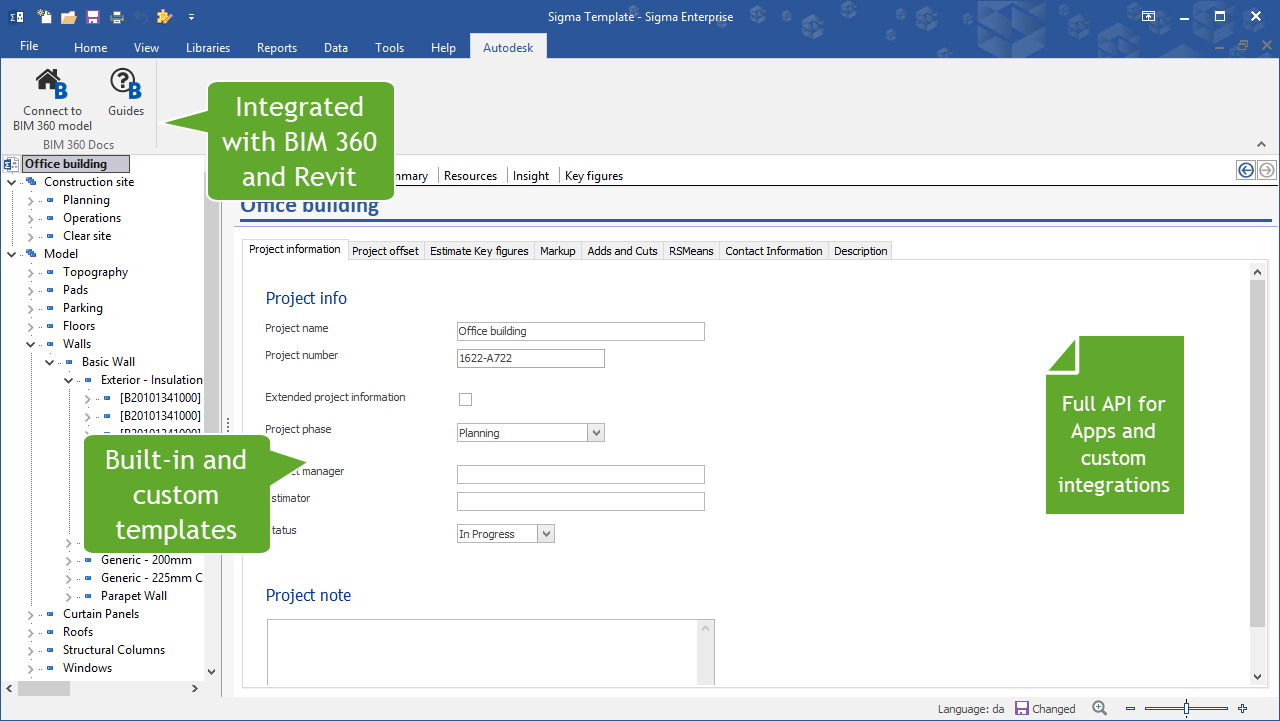Screen dimensions: 1280x721
Task: Expand the Planning tree node
Action: coord(30,200)
